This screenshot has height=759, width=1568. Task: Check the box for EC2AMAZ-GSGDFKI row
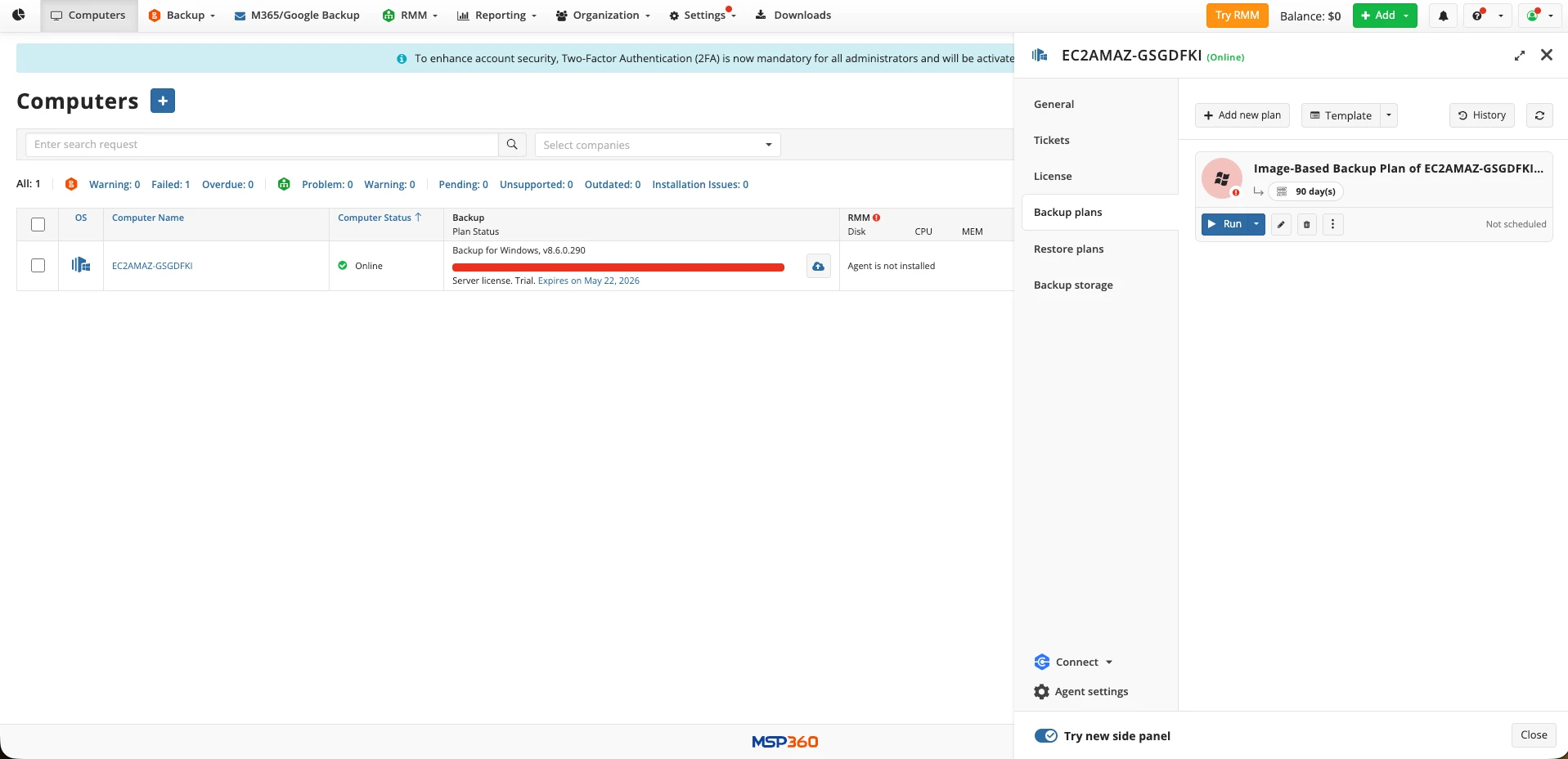38,265
